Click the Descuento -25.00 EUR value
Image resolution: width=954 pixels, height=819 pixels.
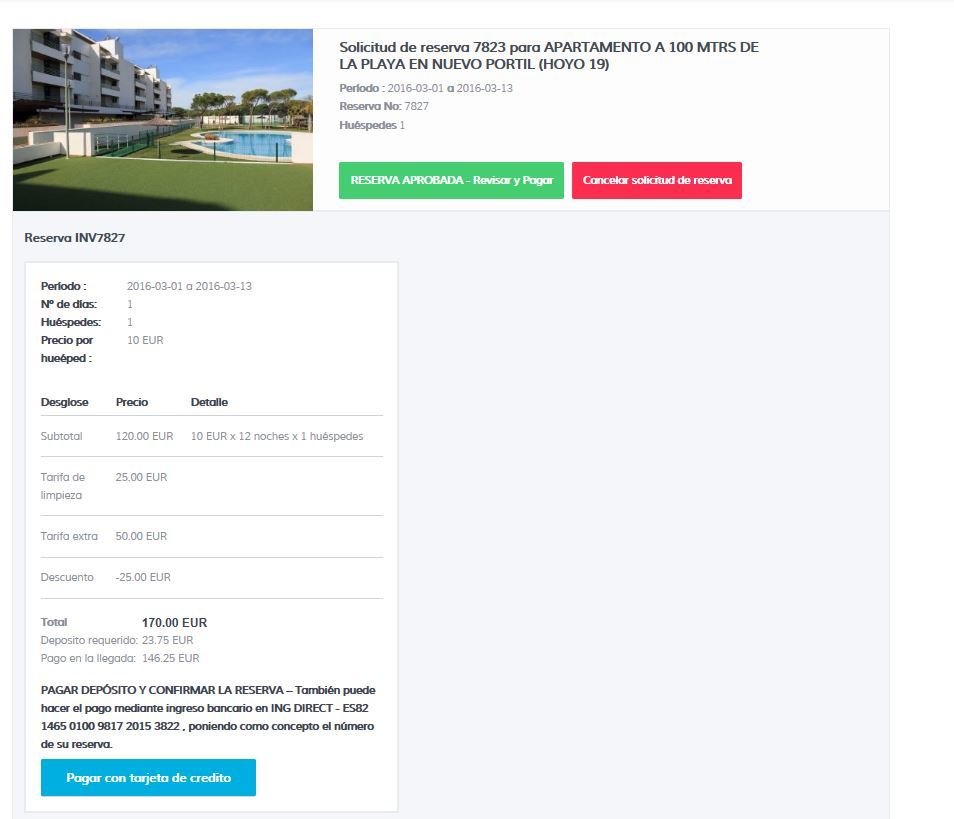143,577
